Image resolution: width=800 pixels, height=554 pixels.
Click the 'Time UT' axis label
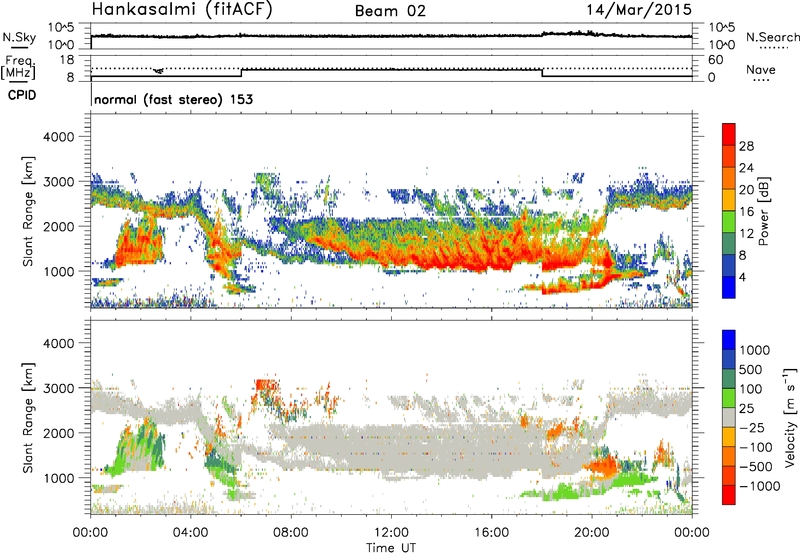pyautogui.click(x=391, y=548)
